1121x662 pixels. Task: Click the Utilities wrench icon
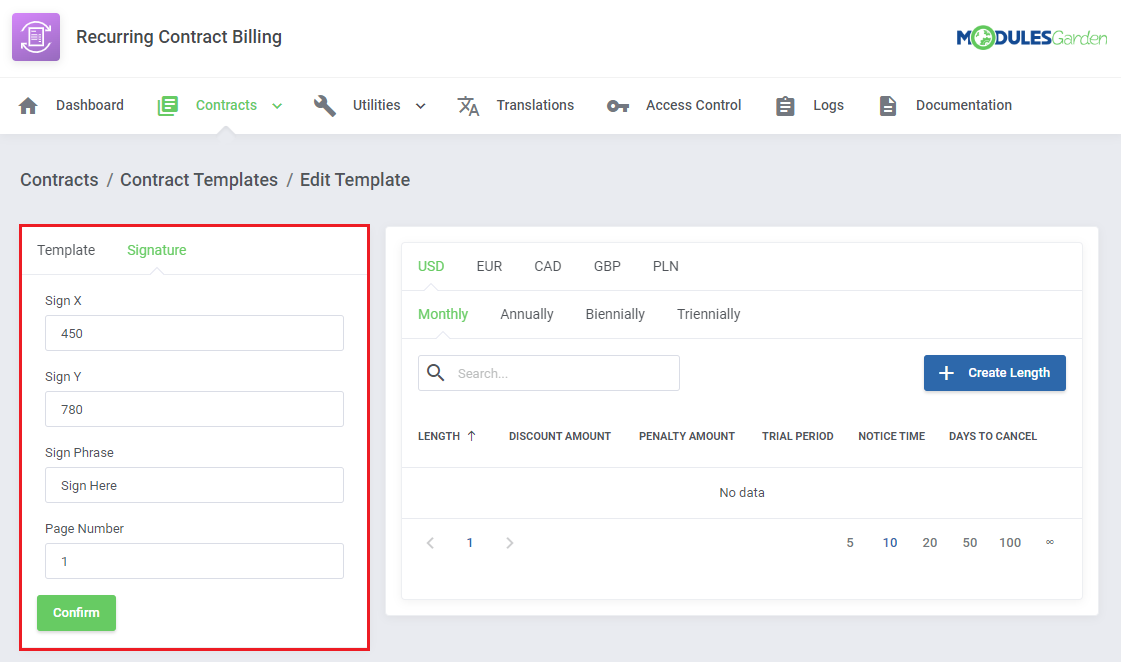pyautogui.click(x=325, y=106)
